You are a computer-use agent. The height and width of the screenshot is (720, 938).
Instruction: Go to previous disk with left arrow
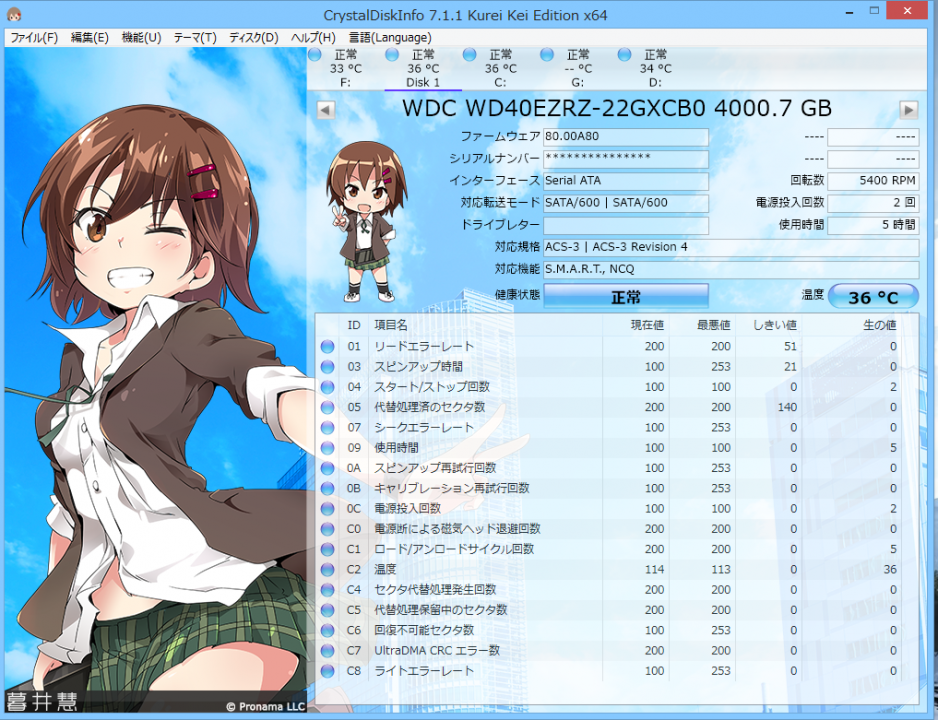pyautogui.click(x=325, y=110)
